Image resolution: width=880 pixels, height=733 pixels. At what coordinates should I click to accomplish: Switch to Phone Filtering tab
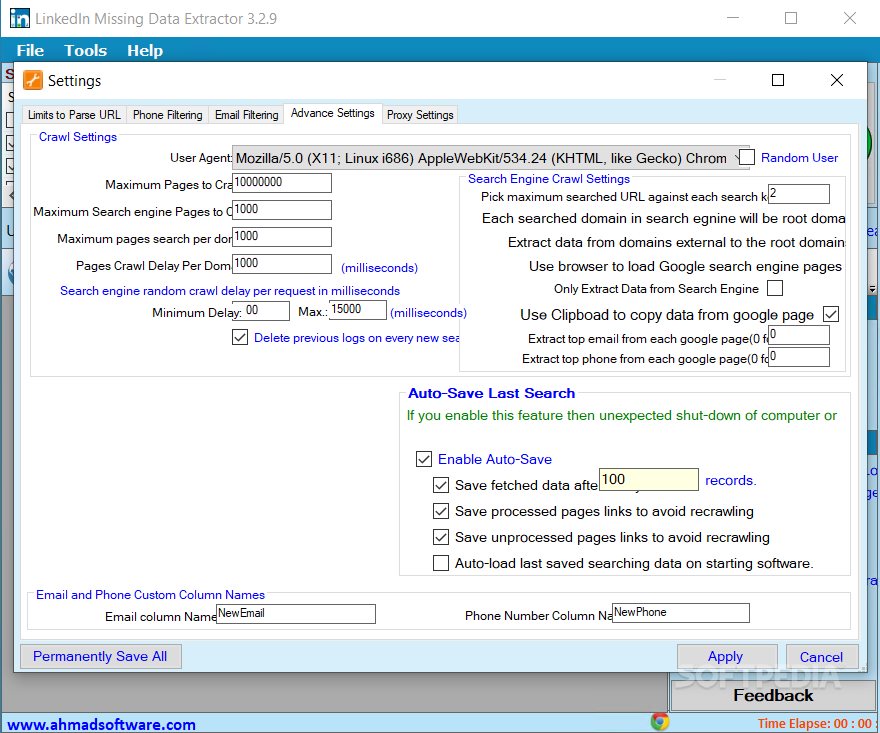tap(167, 114)
